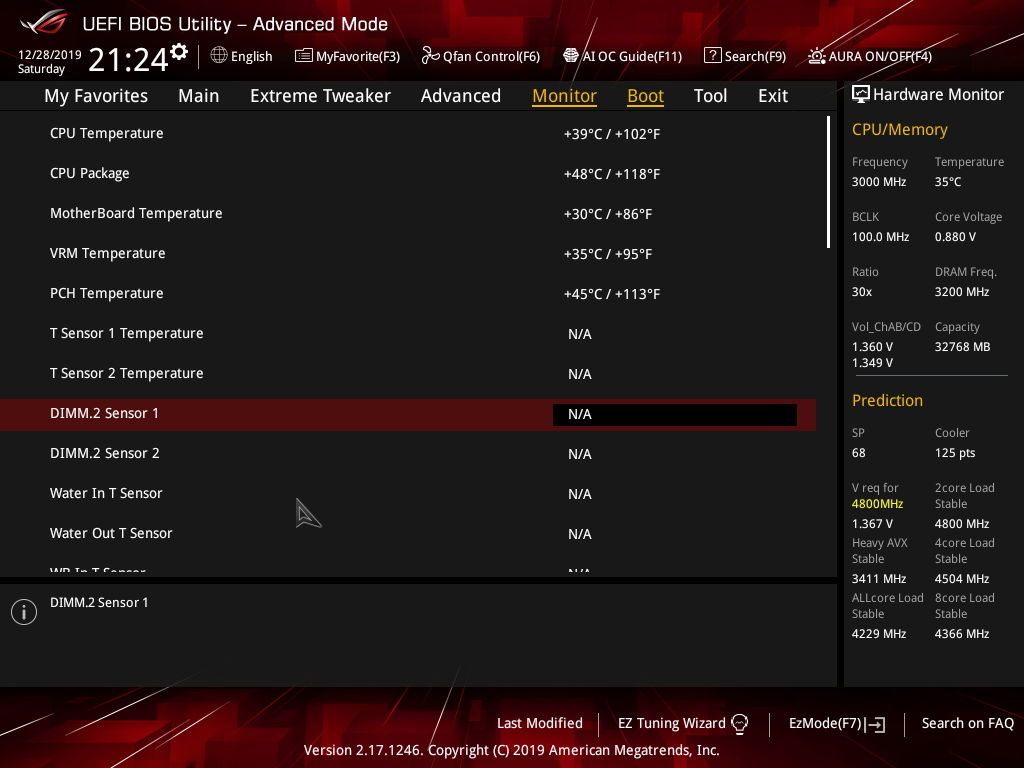
Task: Click Last Modified button
Action: 539,723
